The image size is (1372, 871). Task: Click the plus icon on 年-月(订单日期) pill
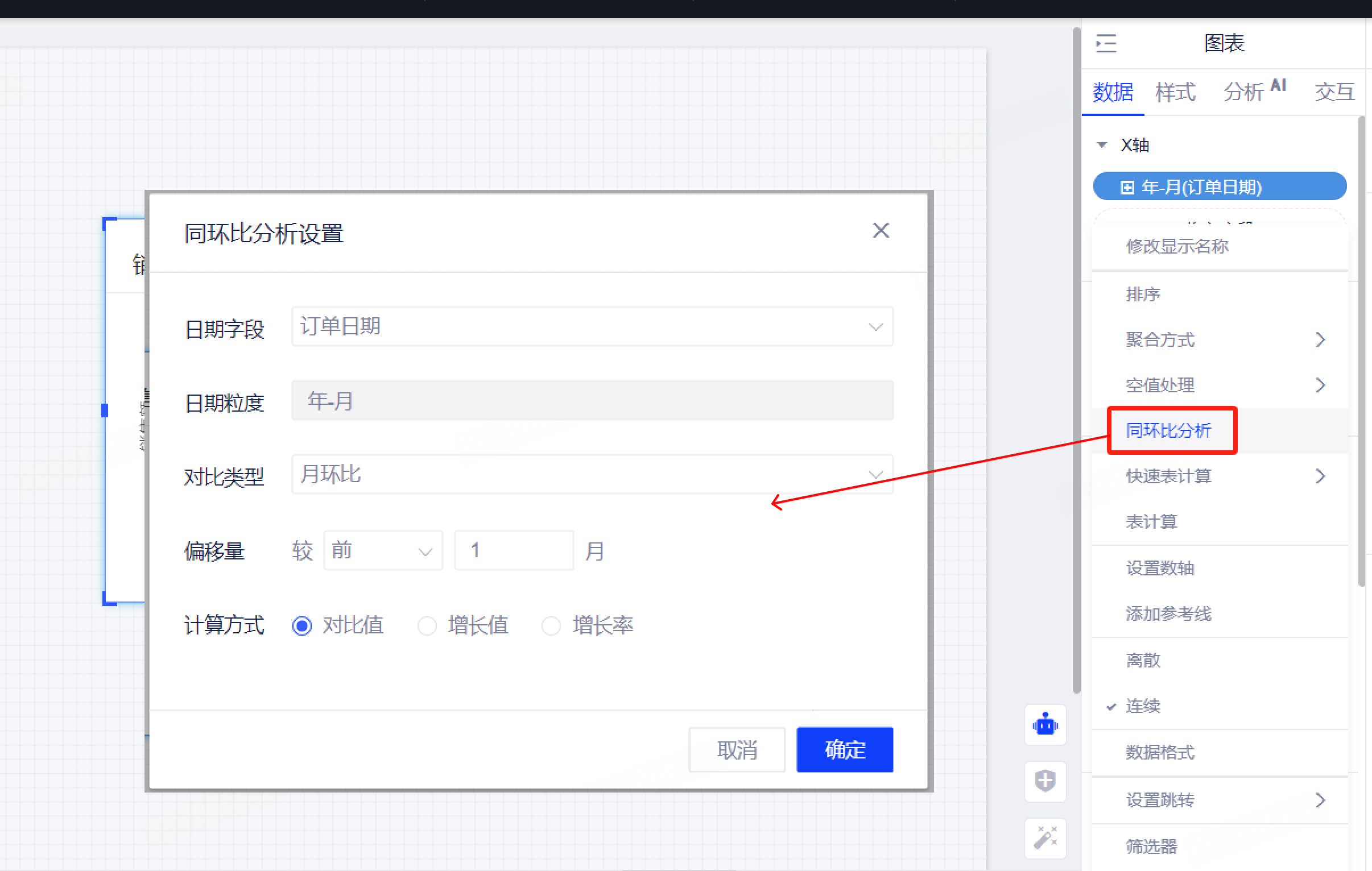coord(1126,188)
